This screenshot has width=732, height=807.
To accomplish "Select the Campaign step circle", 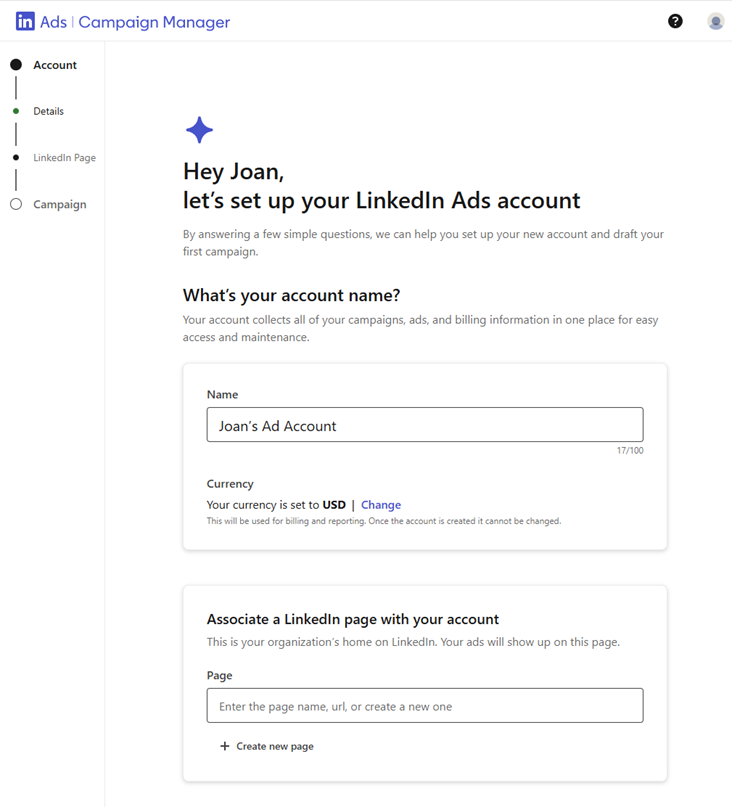I will click(16, 204).
